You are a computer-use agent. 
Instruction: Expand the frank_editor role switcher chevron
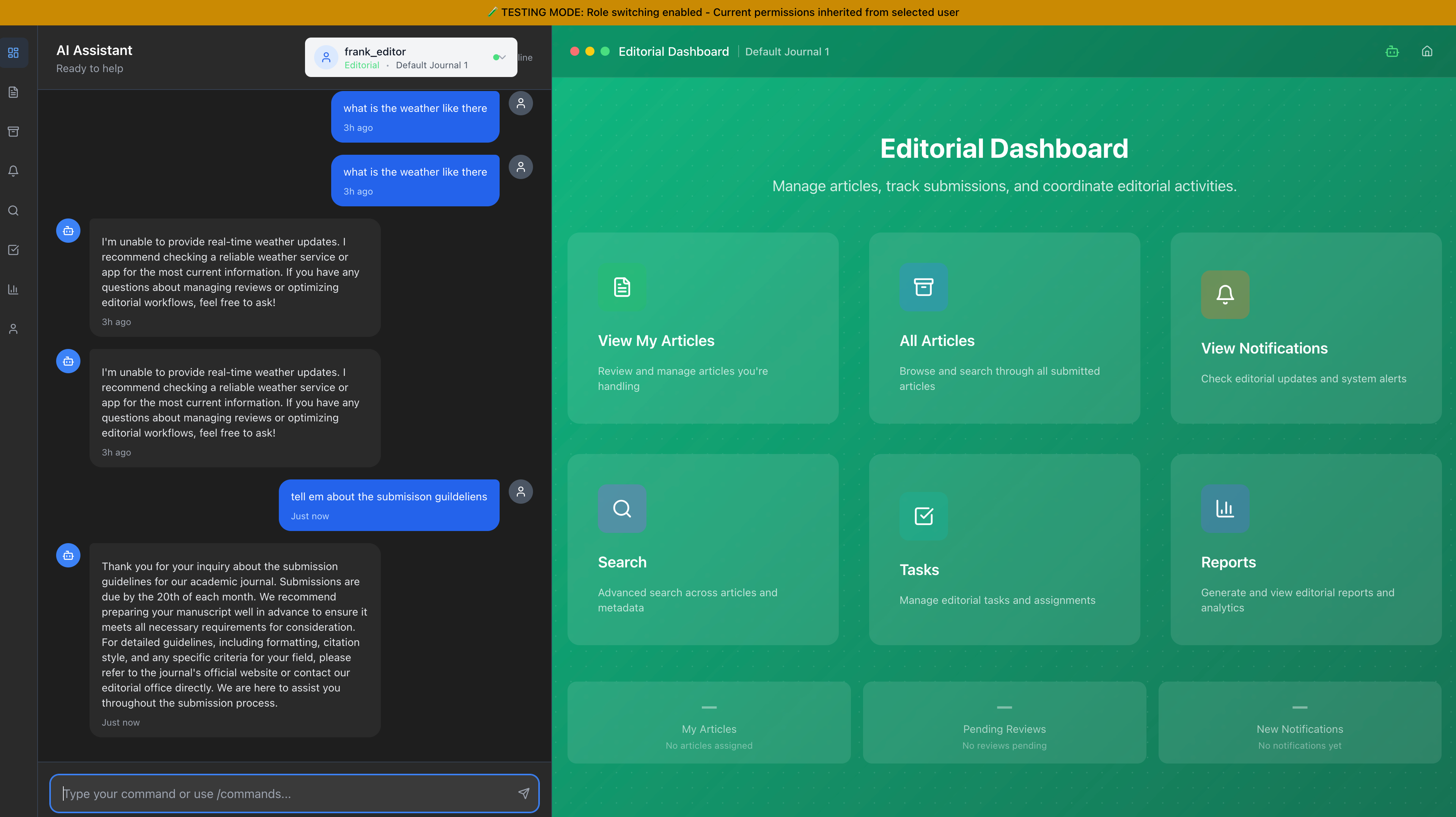tap(503, 57)
